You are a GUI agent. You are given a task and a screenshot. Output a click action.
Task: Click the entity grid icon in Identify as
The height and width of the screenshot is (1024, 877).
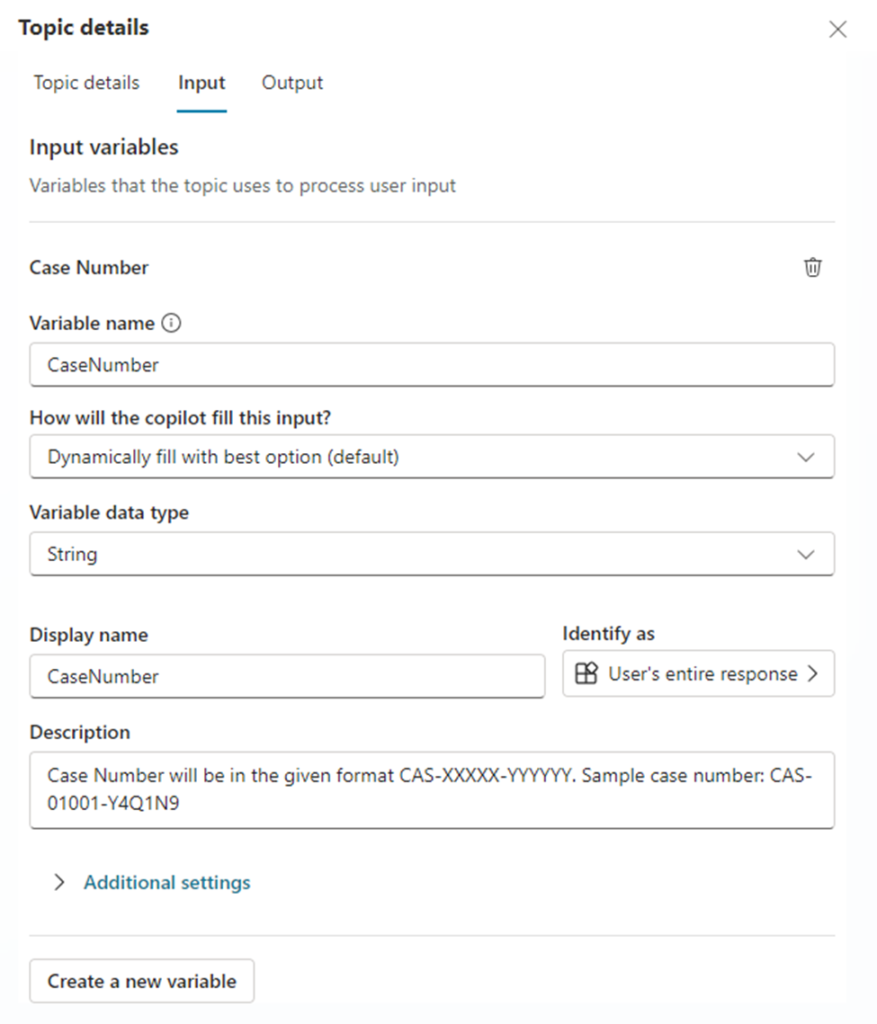coord(586,674)
